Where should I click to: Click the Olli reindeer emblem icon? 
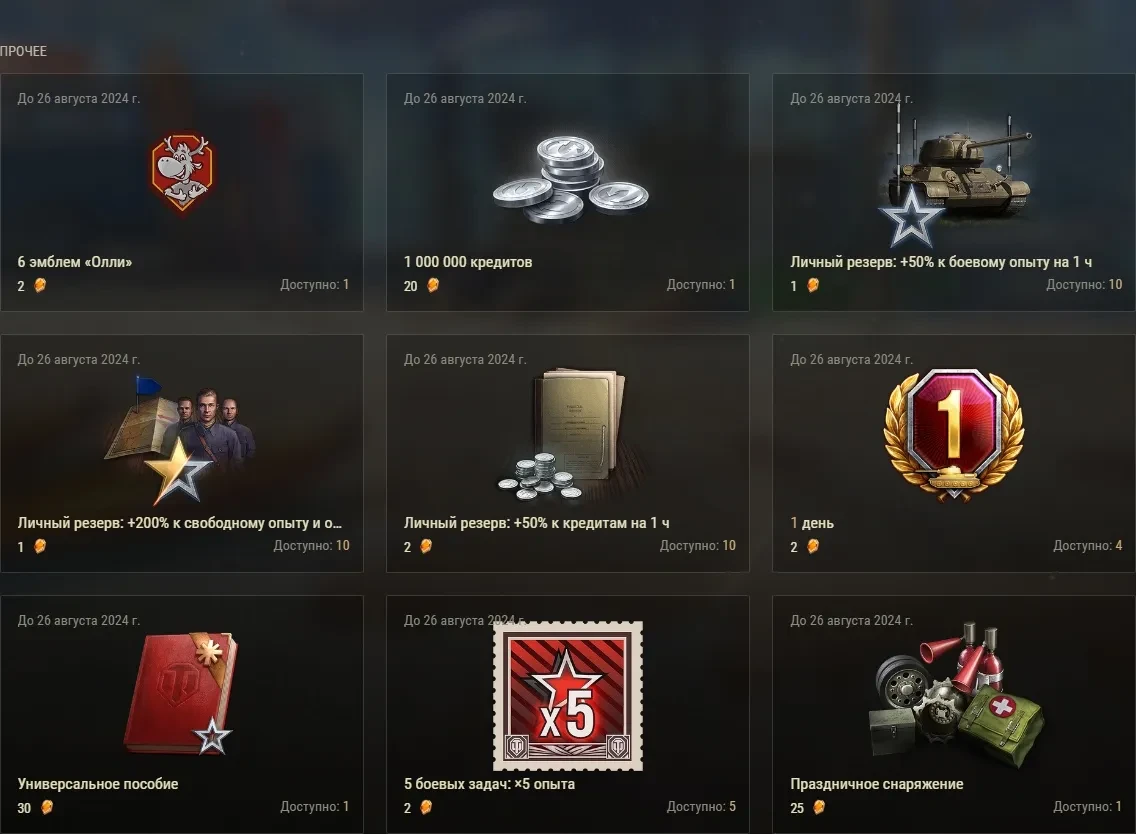click(182, 172)
